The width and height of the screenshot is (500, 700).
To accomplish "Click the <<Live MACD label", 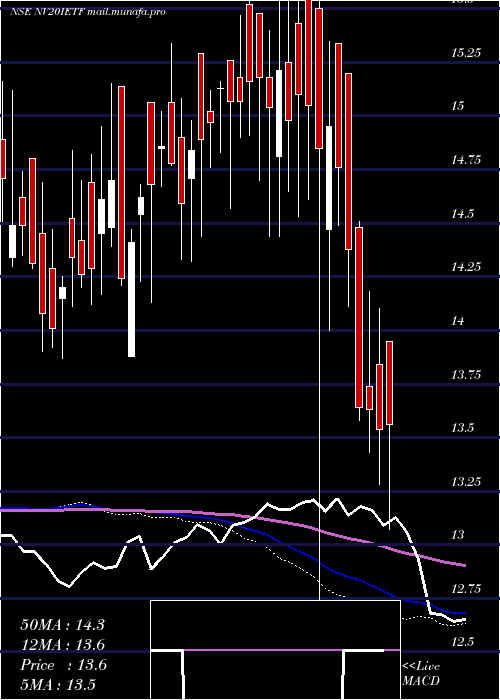I will click(421, 674).
